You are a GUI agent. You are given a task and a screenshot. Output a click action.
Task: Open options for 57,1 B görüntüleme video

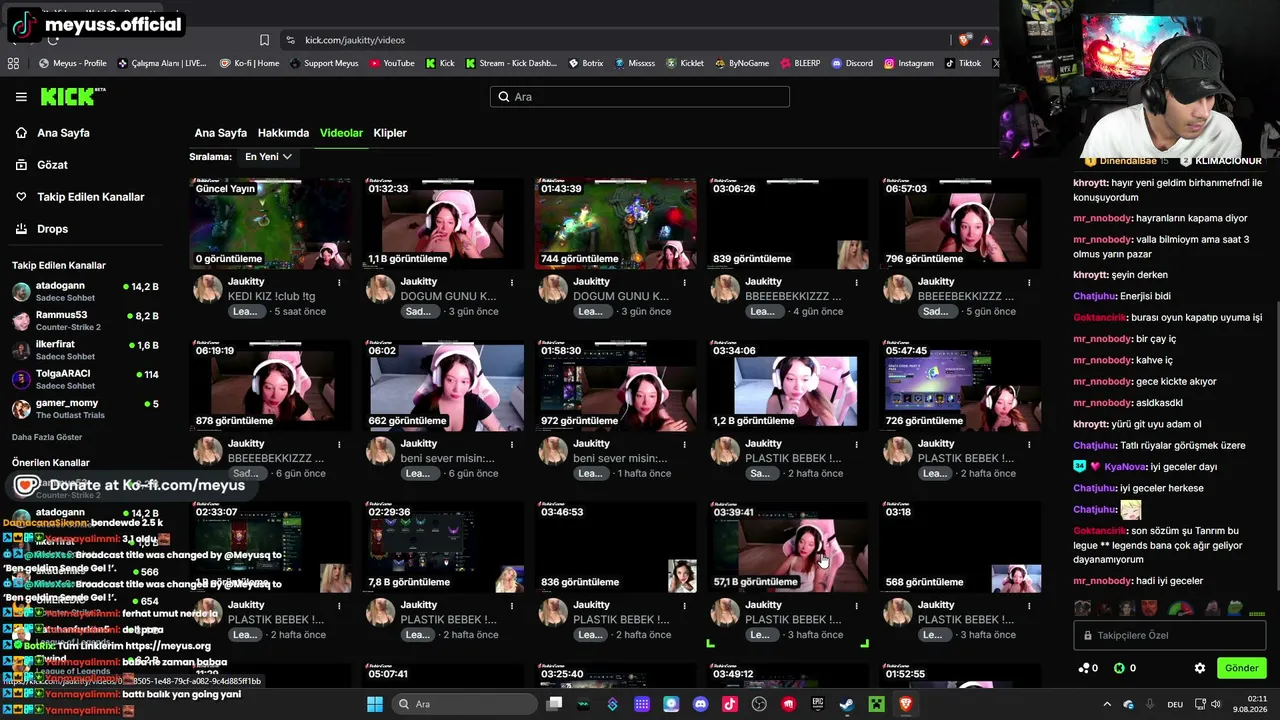click(857, 605)
